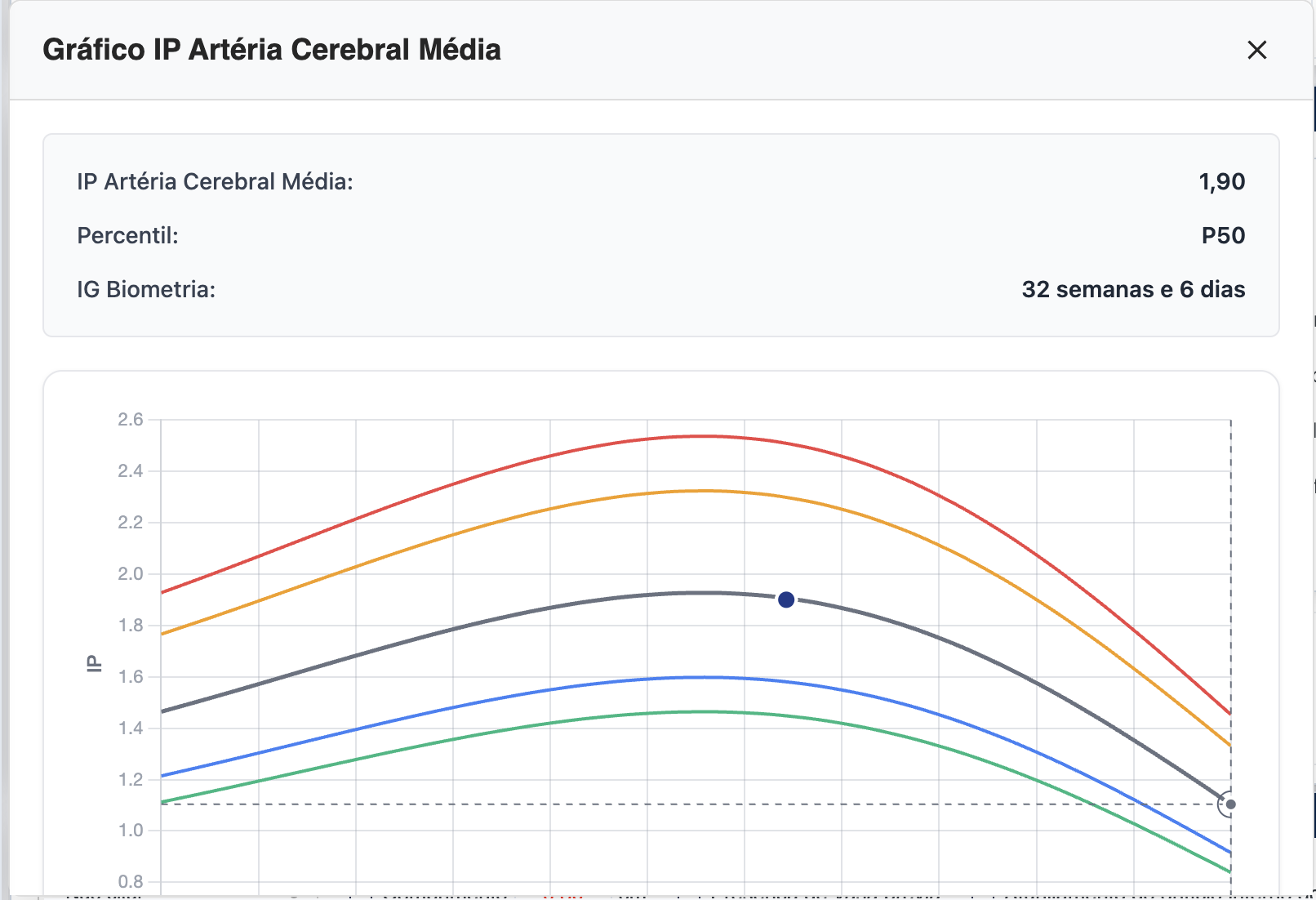
Task: Click the IP Artéria Cerebral Média label
Action: [x=215, y=181]
